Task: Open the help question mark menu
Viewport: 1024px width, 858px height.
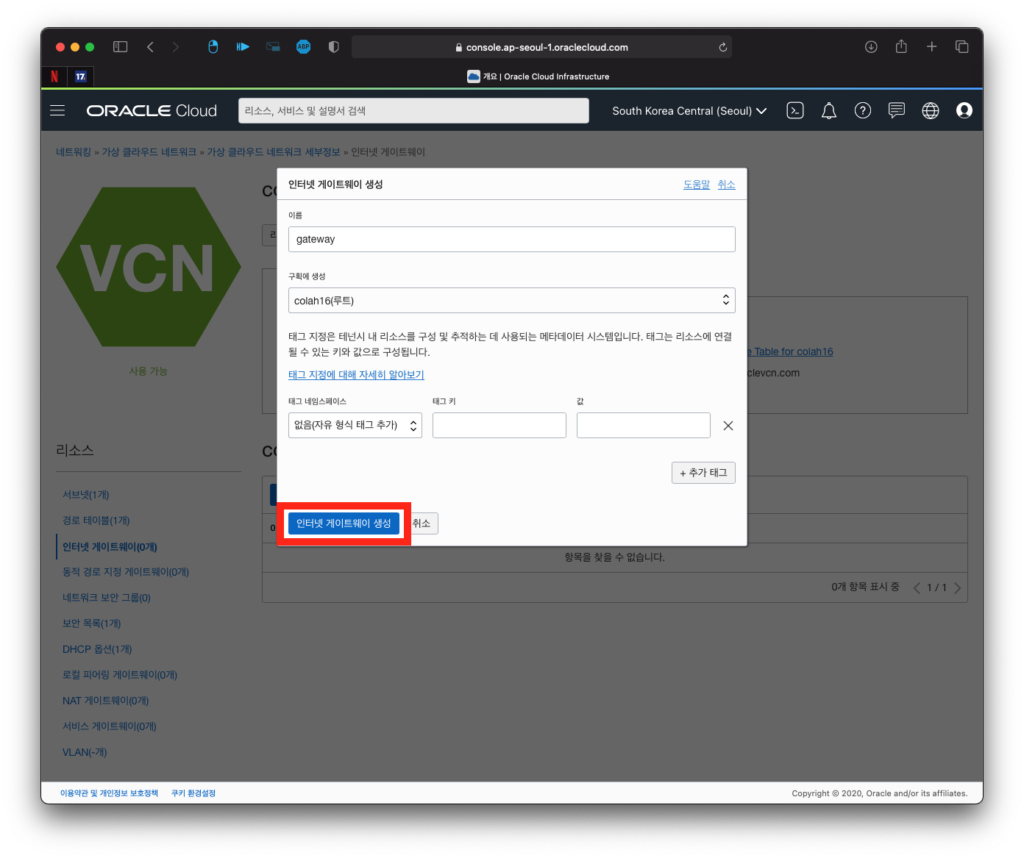Action: coord(862,111)
